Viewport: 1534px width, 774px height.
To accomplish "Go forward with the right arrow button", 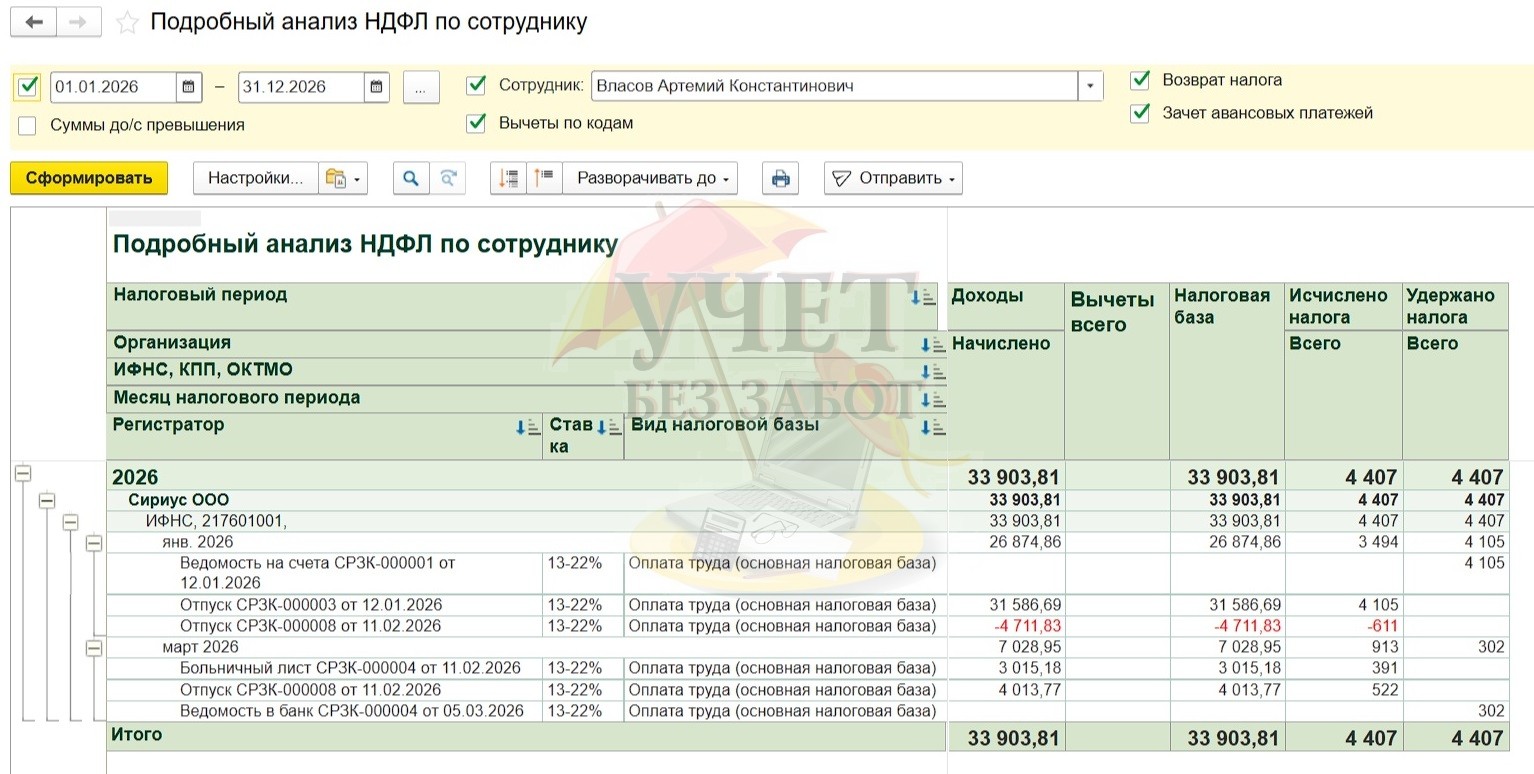I will click(79, 22).
